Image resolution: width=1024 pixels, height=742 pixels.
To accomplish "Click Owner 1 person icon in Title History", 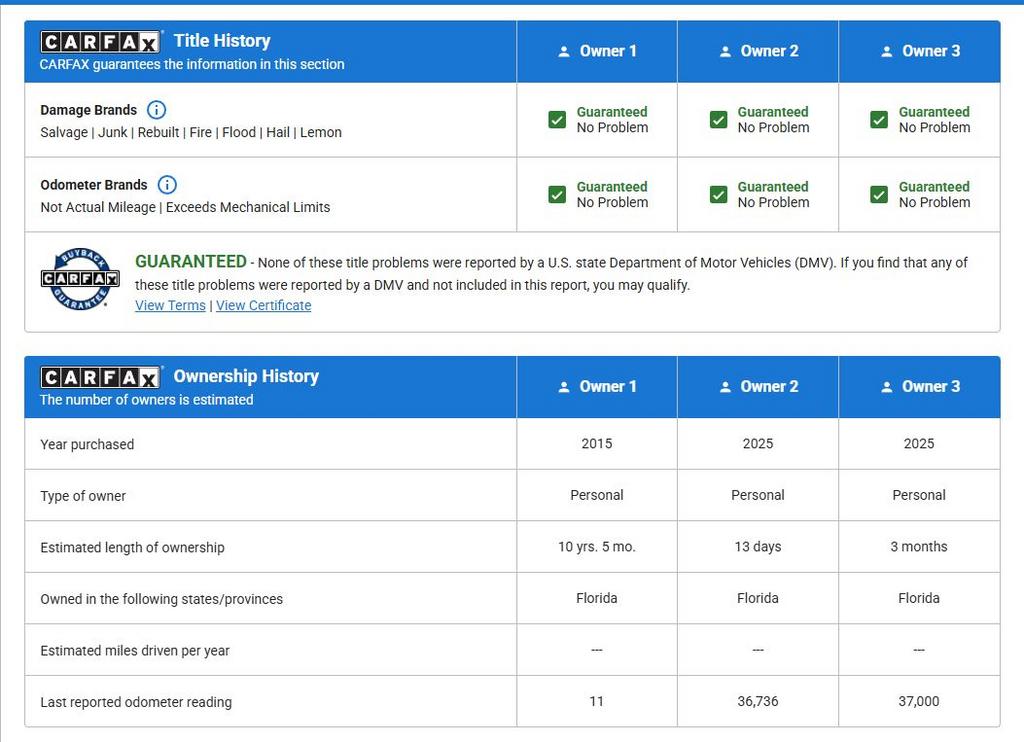I will 564,51.
